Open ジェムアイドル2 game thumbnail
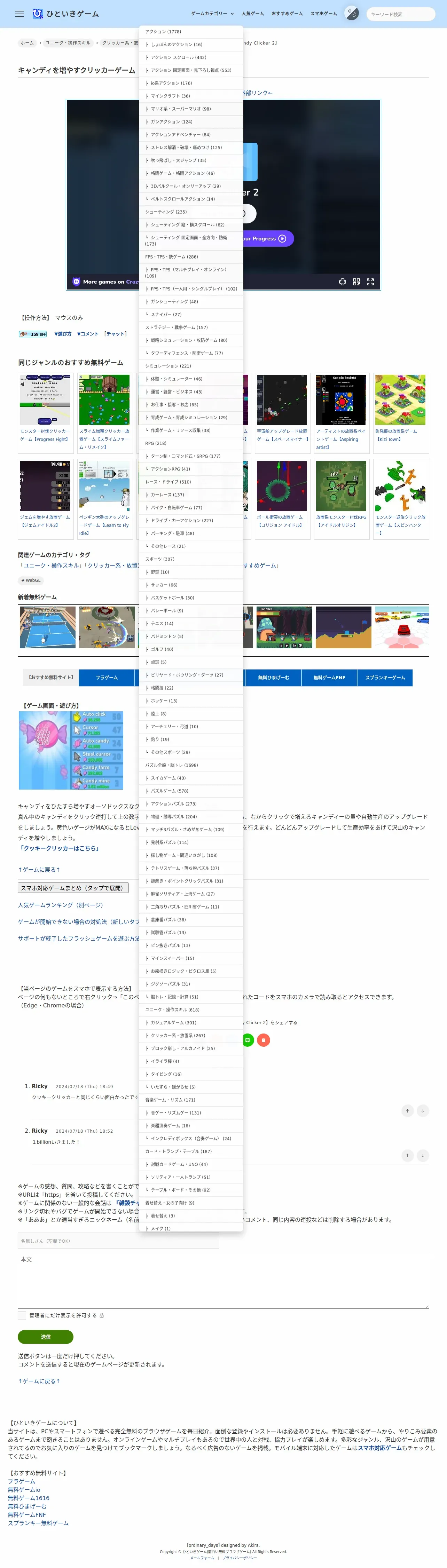 click(x=45, y=486)
